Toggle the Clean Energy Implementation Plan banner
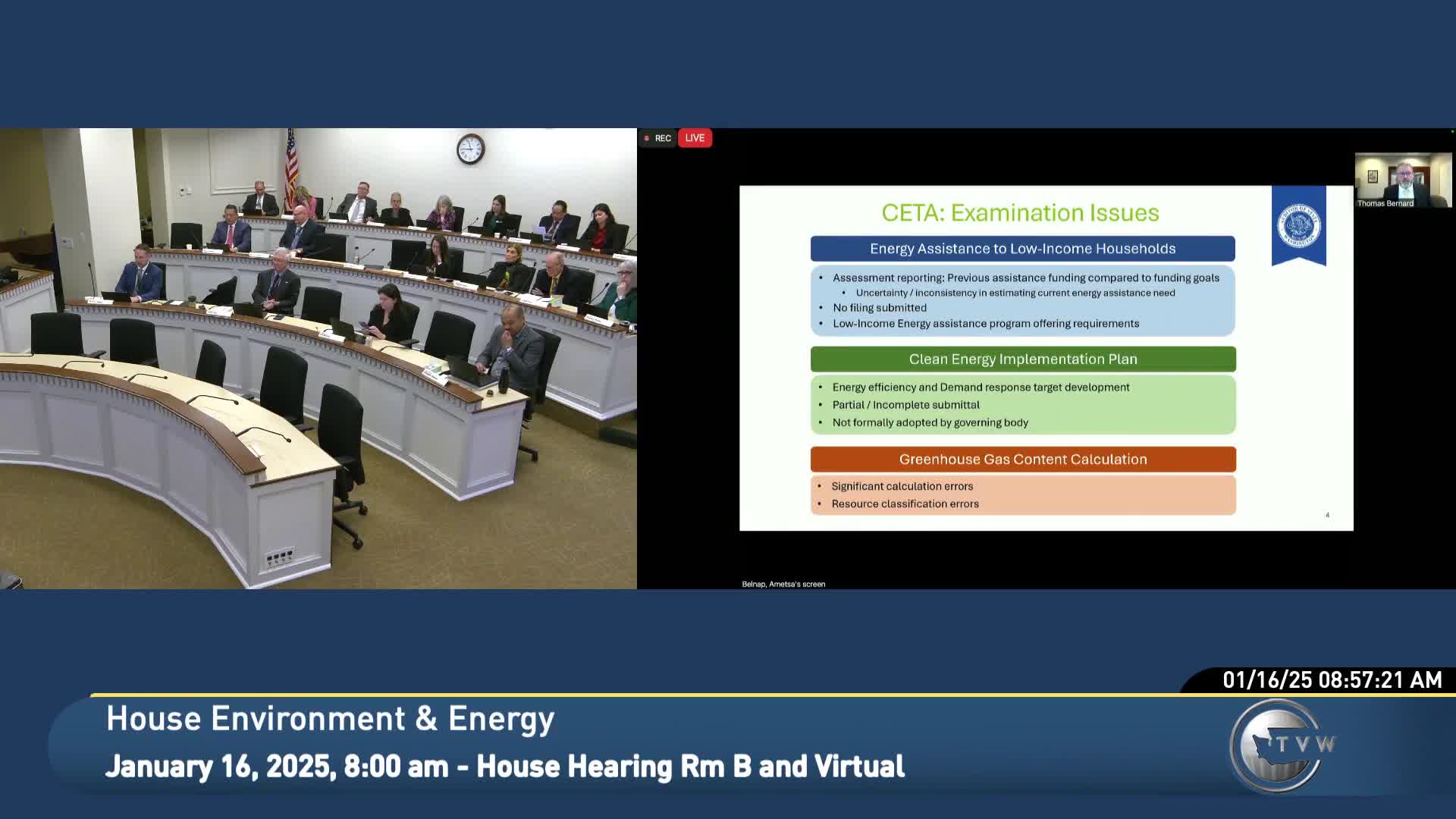 1023,359
